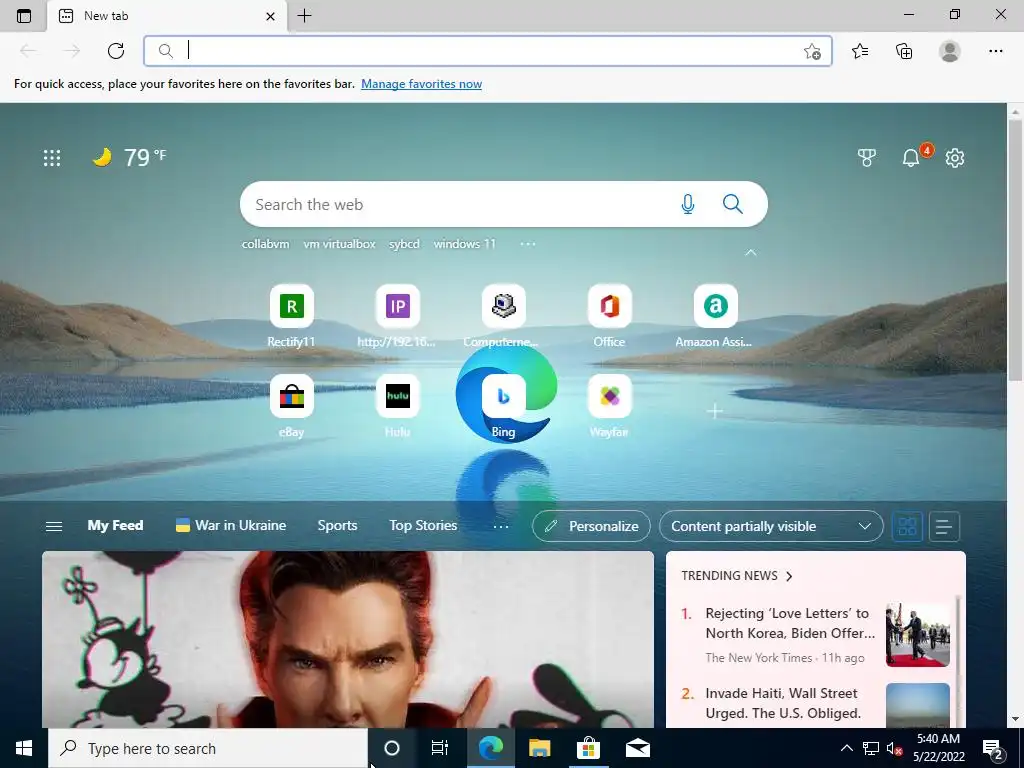The height and width of the screenshot is (768, 1024).
Task: Open the eBay quick link
Action: (x=291, y=406)
